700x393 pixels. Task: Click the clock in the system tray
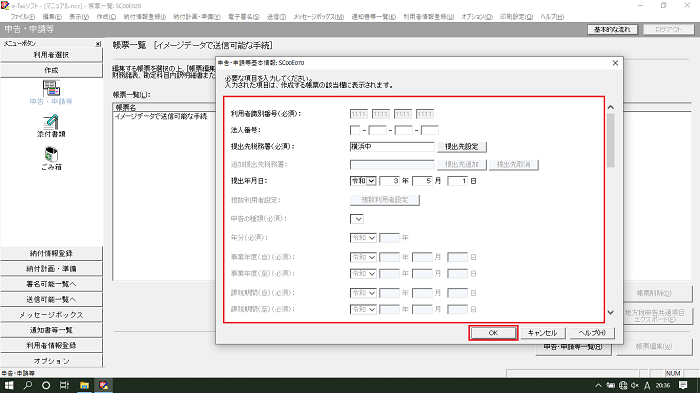pos(663,385)
